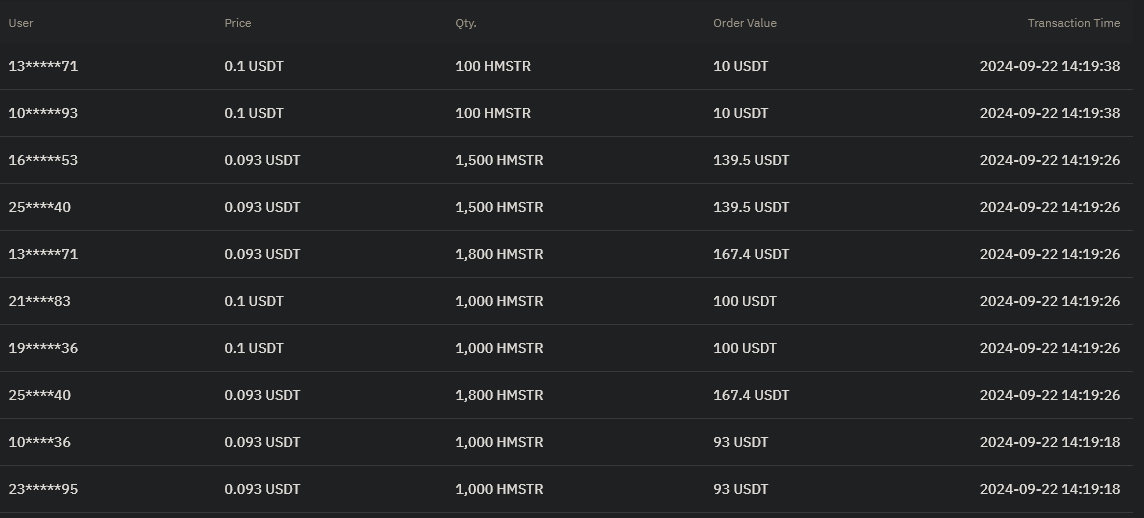The width and height of the screenshot is (1144, 518).
Task: Click the 139.5 USDT value of user 16*****53
Action: tap(751, 160)
